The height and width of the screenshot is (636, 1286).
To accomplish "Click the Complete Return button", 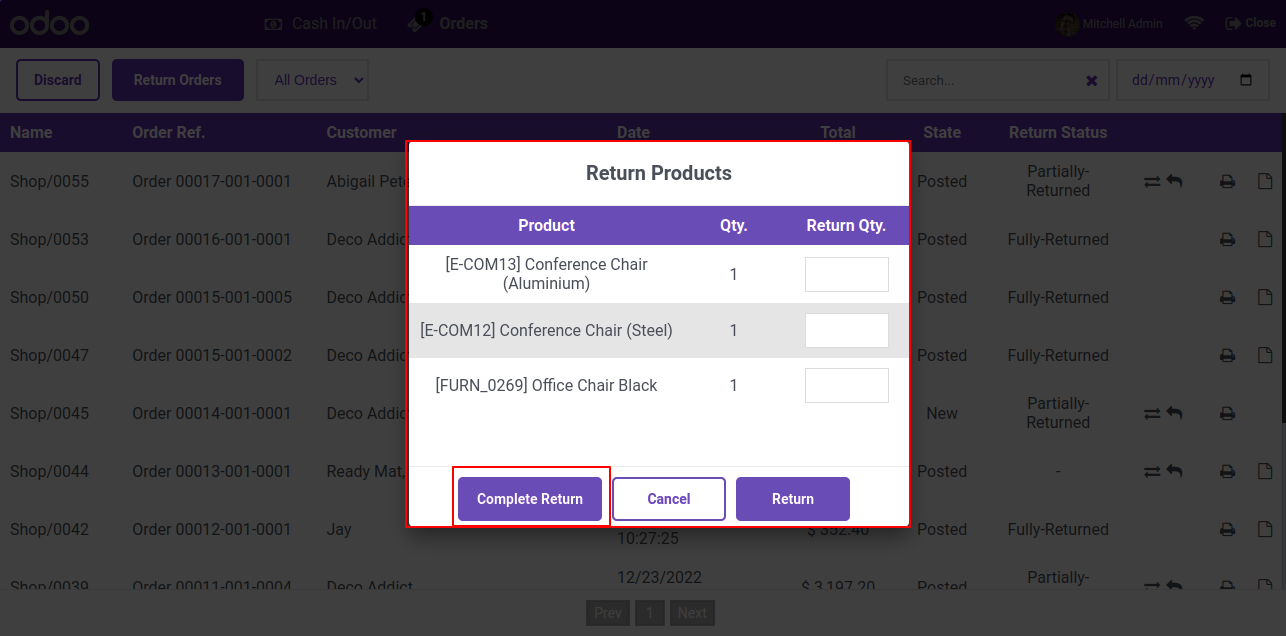I will 530,499.
